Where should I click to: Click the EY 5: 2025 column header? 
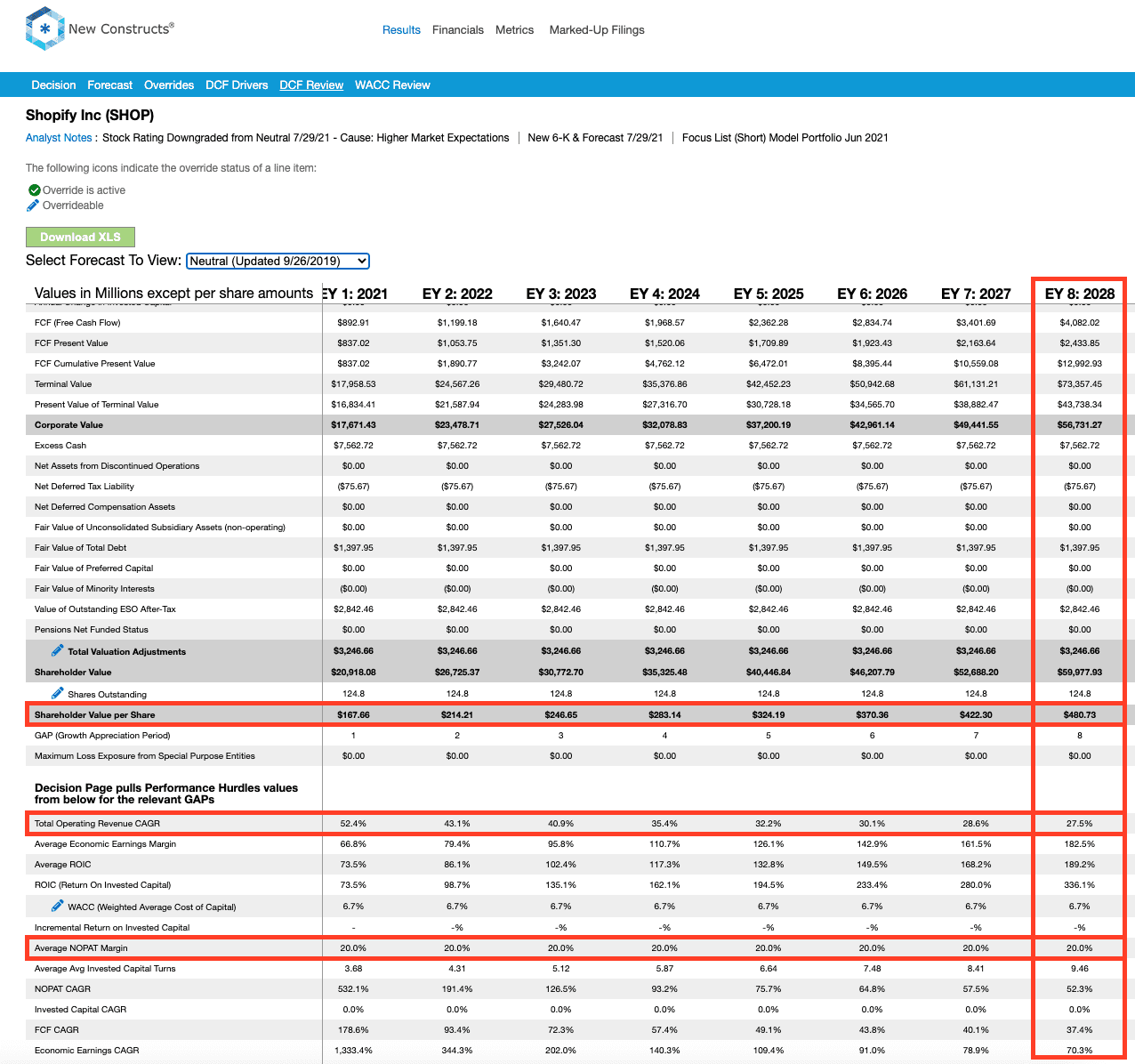tap(769, 294)
